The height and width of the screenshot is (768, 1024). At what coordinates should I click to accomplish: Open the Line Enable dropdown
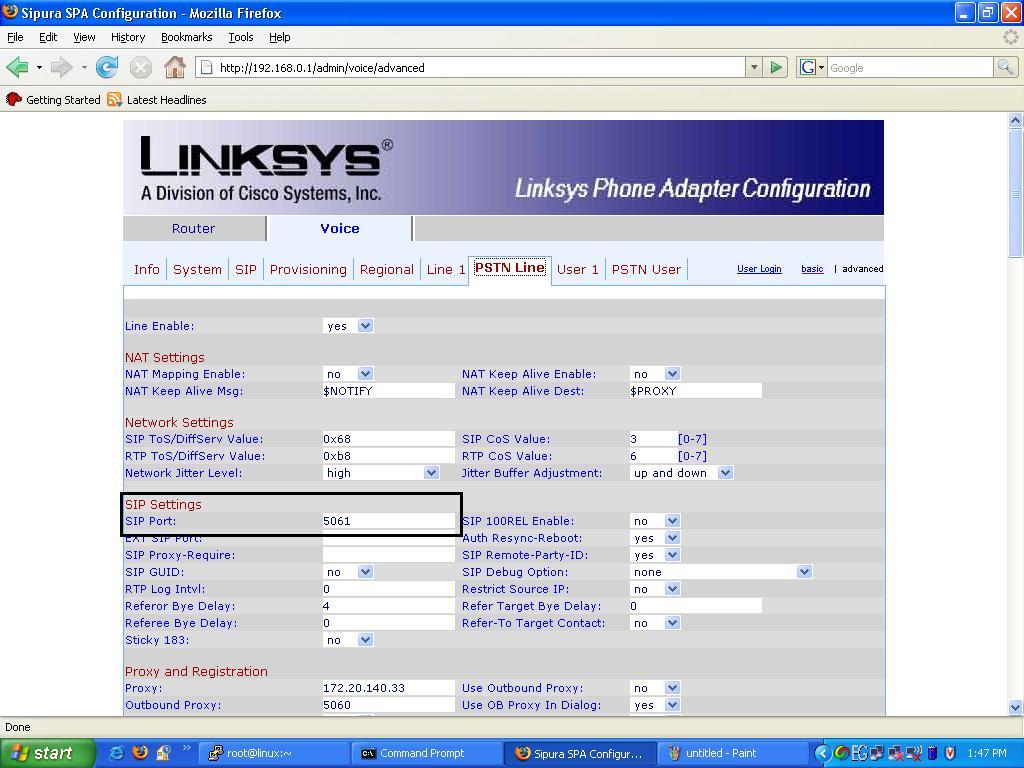coord(348,326)
